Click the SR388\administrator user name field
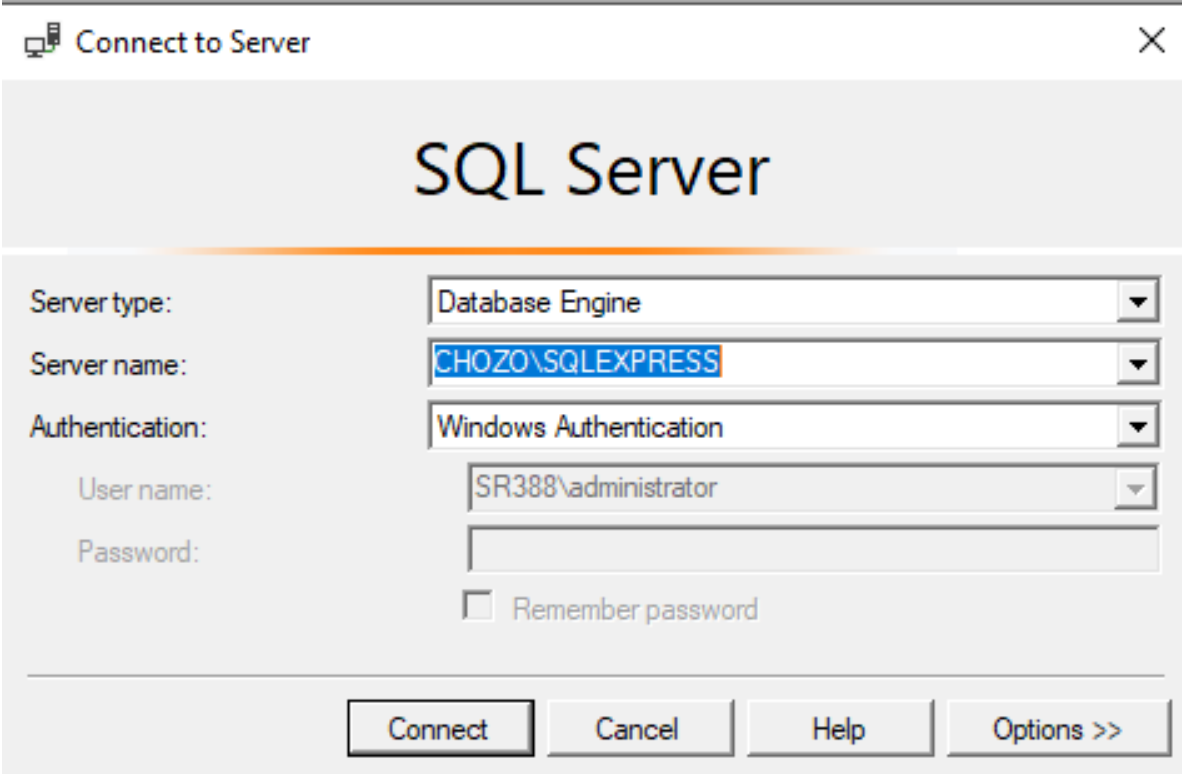This screenshot has height=774, width=1182. tap(790, 489)
